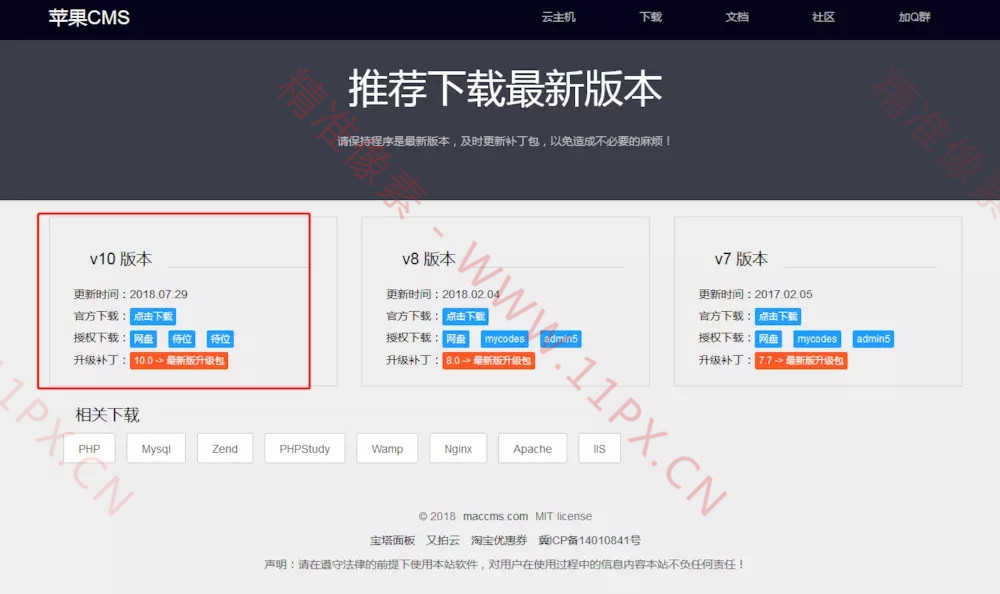Open the 云主机 navigation item
1000x594 pixels.
point(557,18)
